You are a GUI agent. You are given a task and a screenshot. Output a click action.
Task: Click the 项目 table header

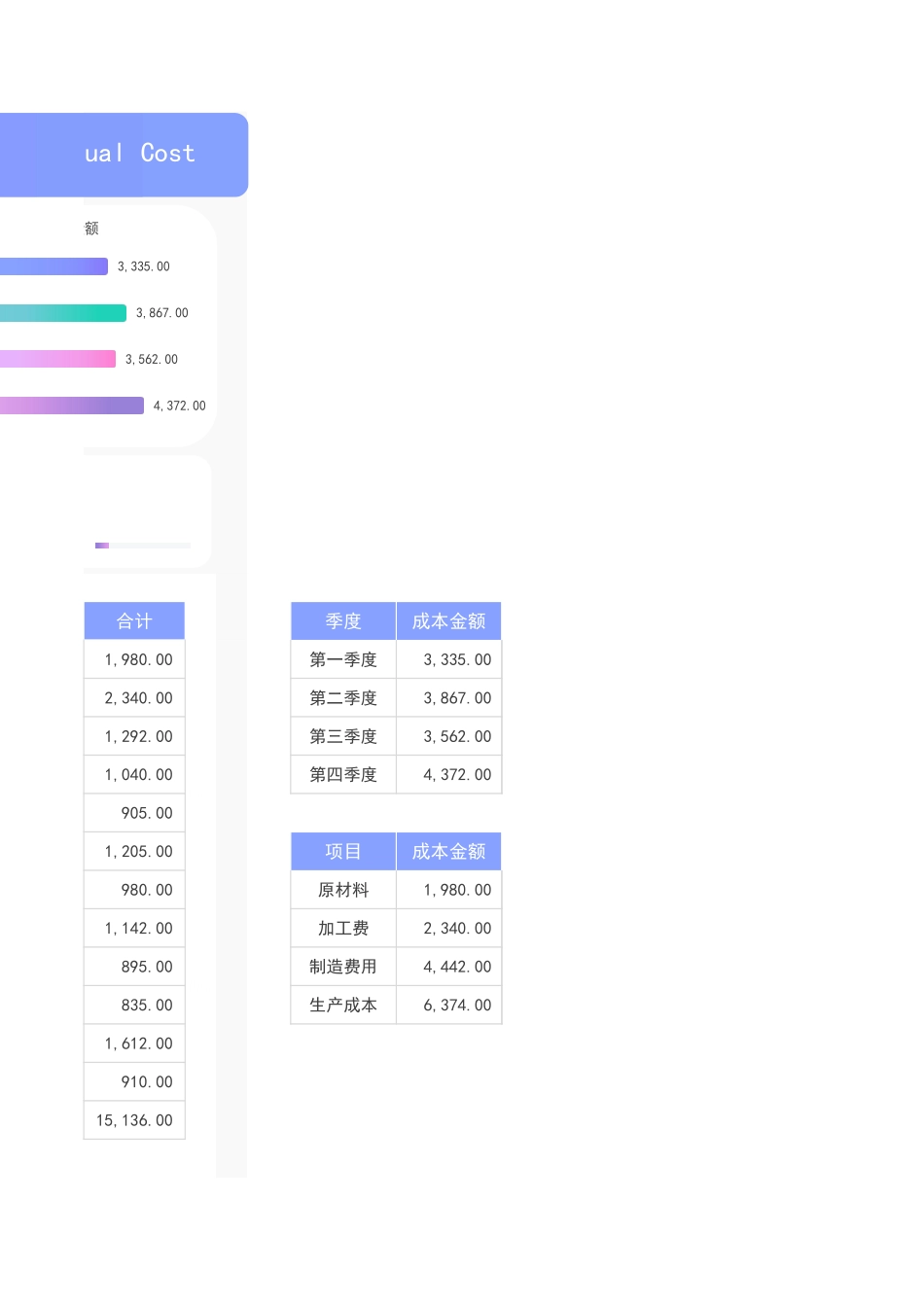click(342, 851)
